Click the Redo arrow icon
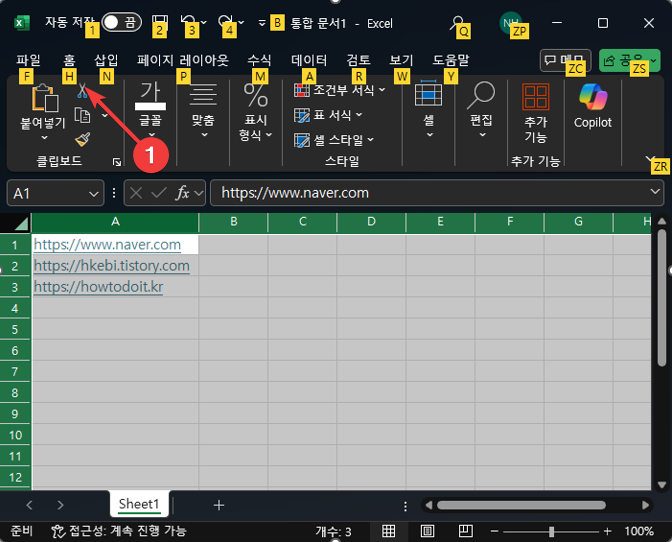The width and height of the screenshot is (672, 542). [225, 21]
